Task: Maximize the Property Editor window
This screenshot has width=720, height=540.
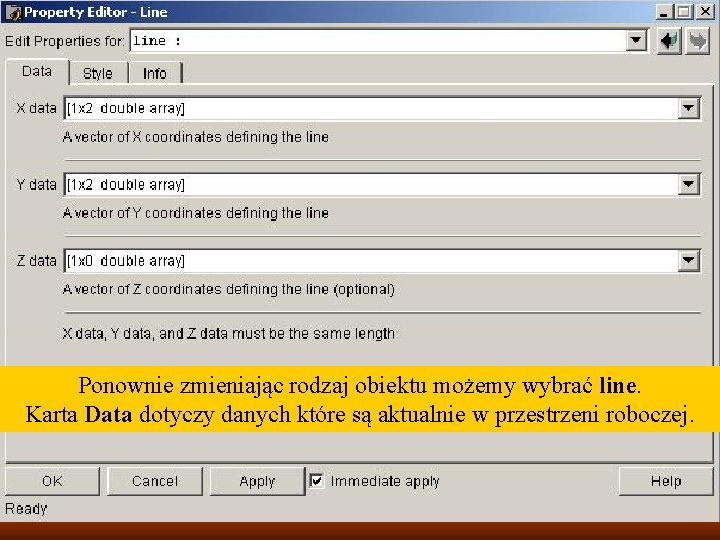Action: coord(684,12)
